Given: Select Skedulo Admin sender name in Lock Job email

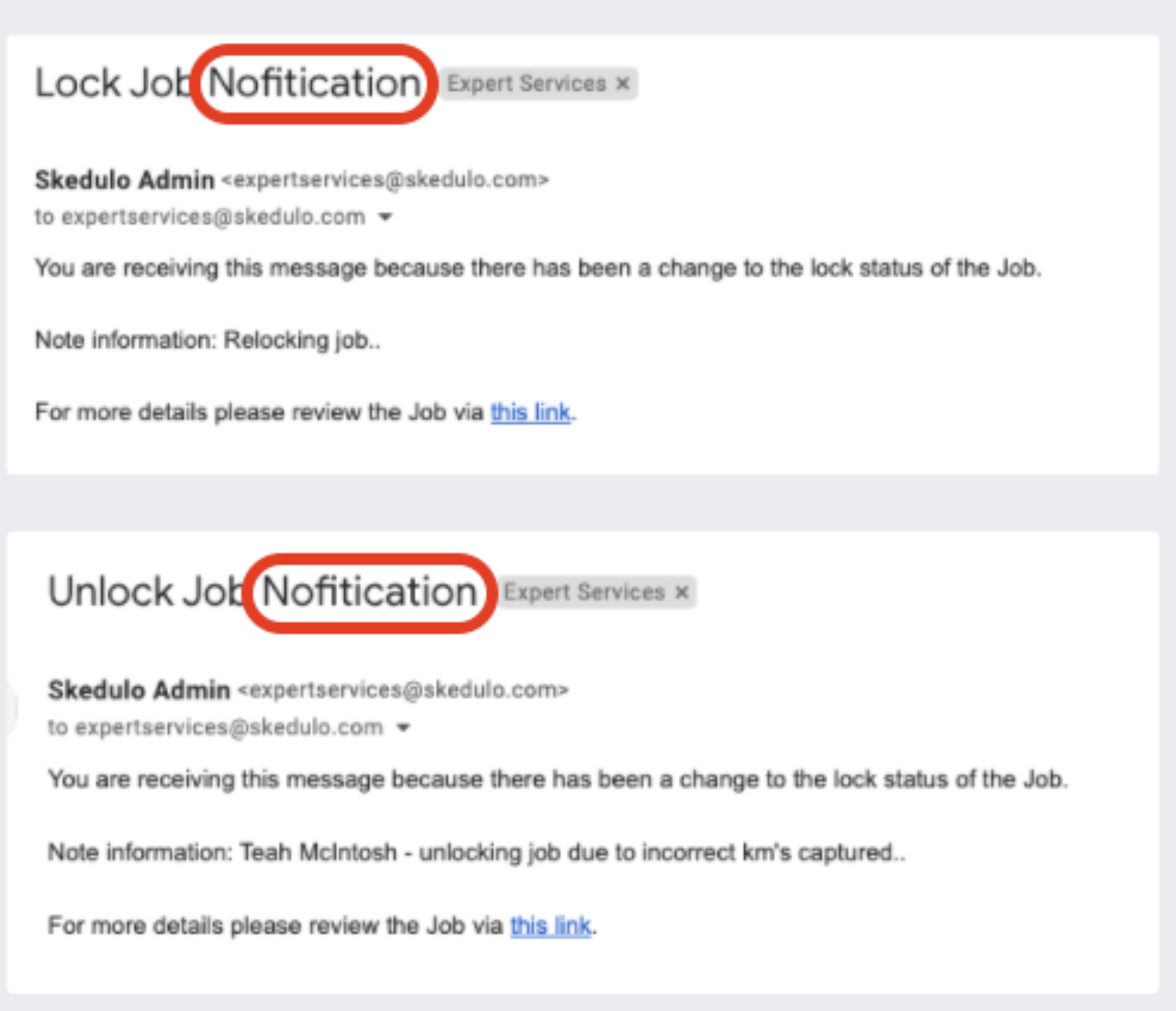Looking at the screenshot, I should 125,180.
